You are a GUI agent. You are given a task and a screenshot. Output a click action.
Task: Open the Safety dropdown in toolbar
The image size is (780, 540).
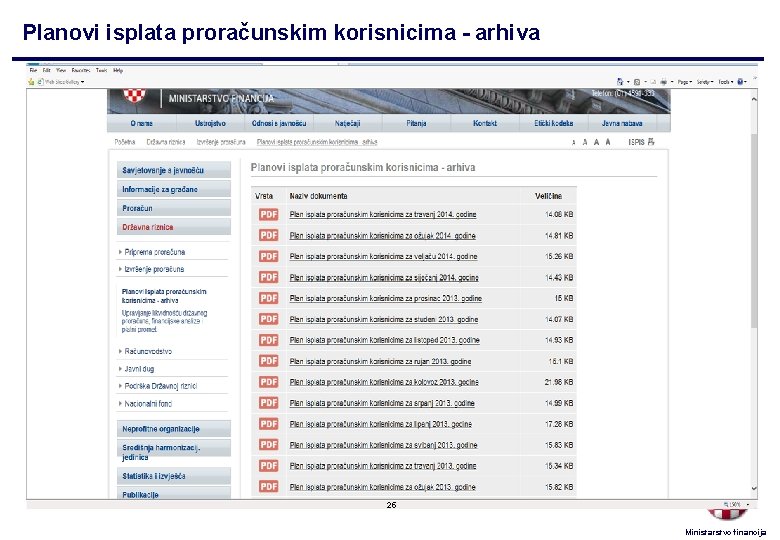tap(705, 82)
